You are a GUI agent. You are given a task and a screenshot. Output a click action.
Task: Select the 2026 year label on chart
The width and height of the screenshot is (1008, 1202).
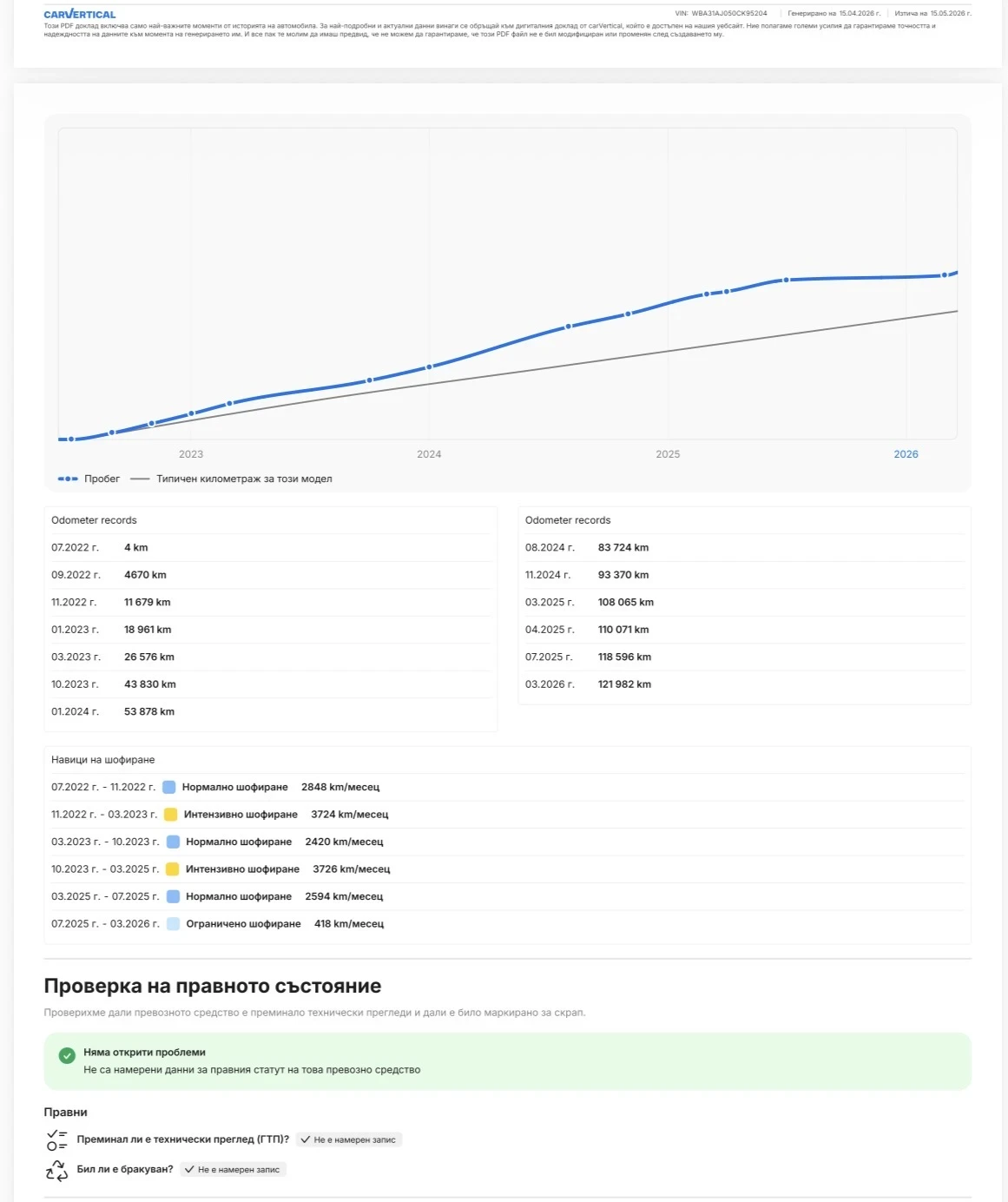[906, 454]
